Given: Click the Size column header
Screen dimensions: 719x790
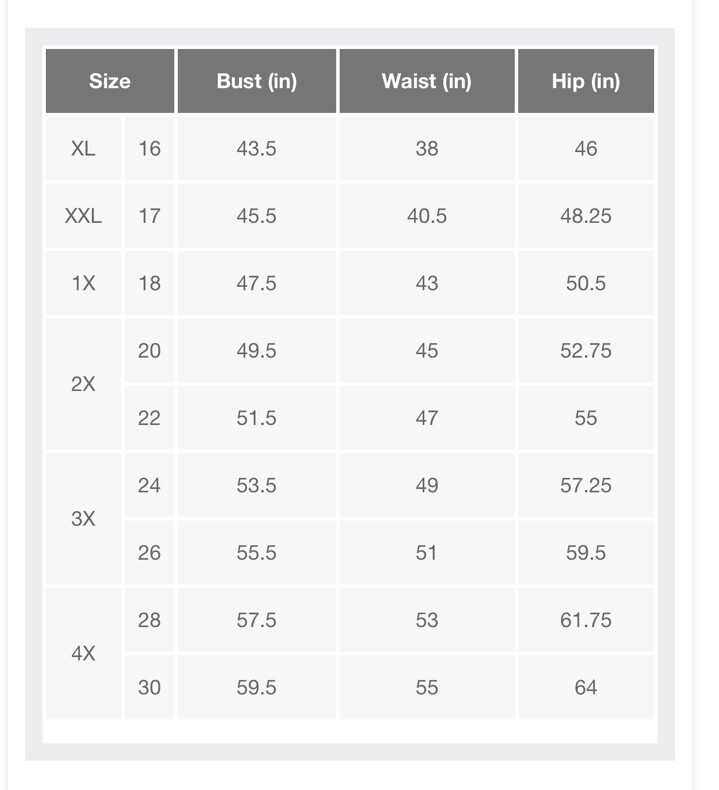Looking at the screenshot, I should (110, 81).
